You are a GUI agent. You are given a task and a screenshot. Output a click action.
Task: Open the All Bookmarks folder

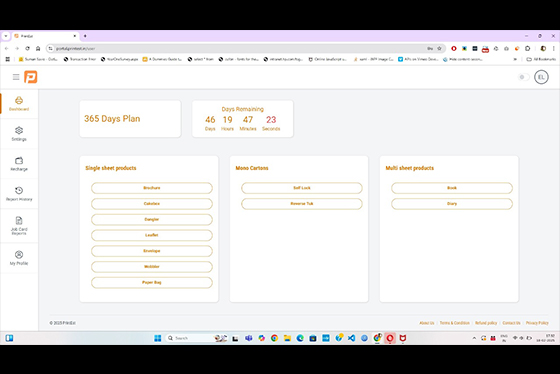[x=541, y=59]
